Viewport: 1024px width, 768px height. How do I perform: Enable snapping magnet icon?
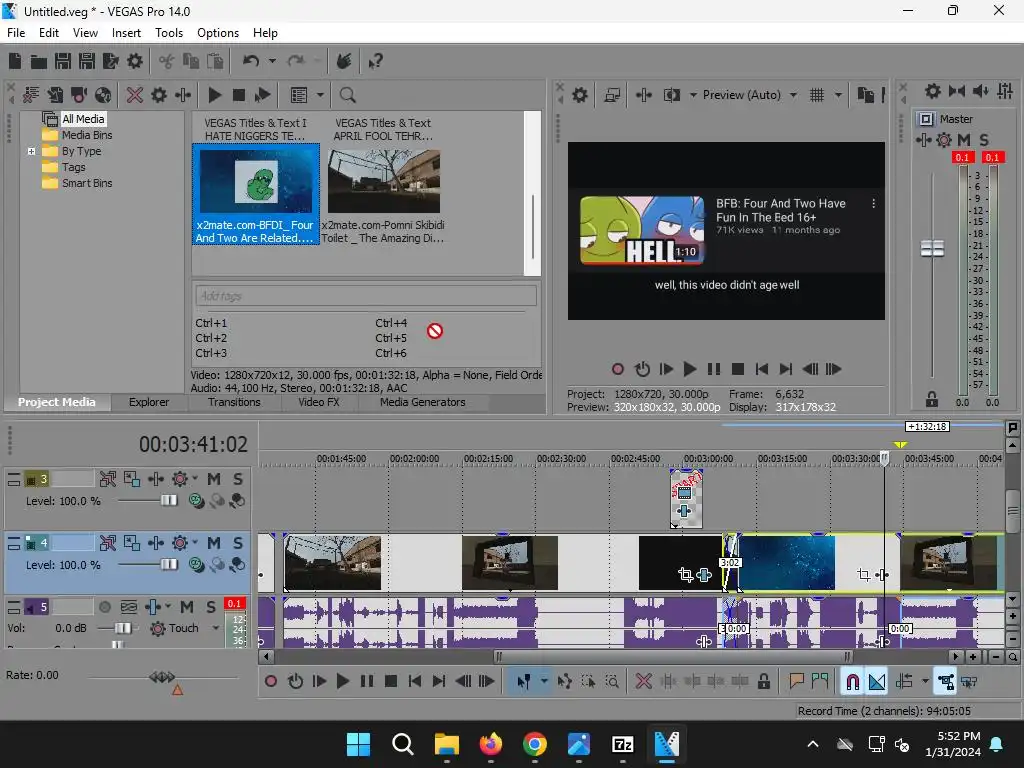coord(852,682)
